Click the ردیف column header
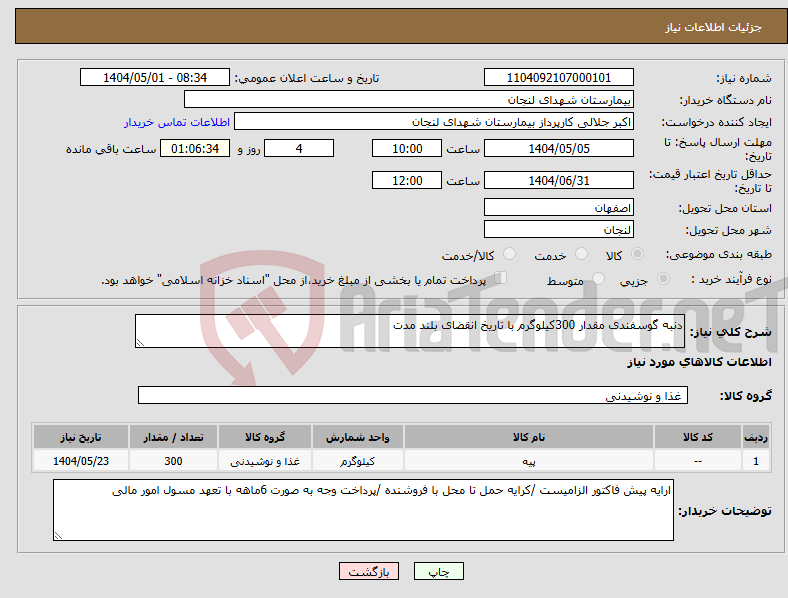The height and width of the screenshot is (598, 788). click(756, 437)
